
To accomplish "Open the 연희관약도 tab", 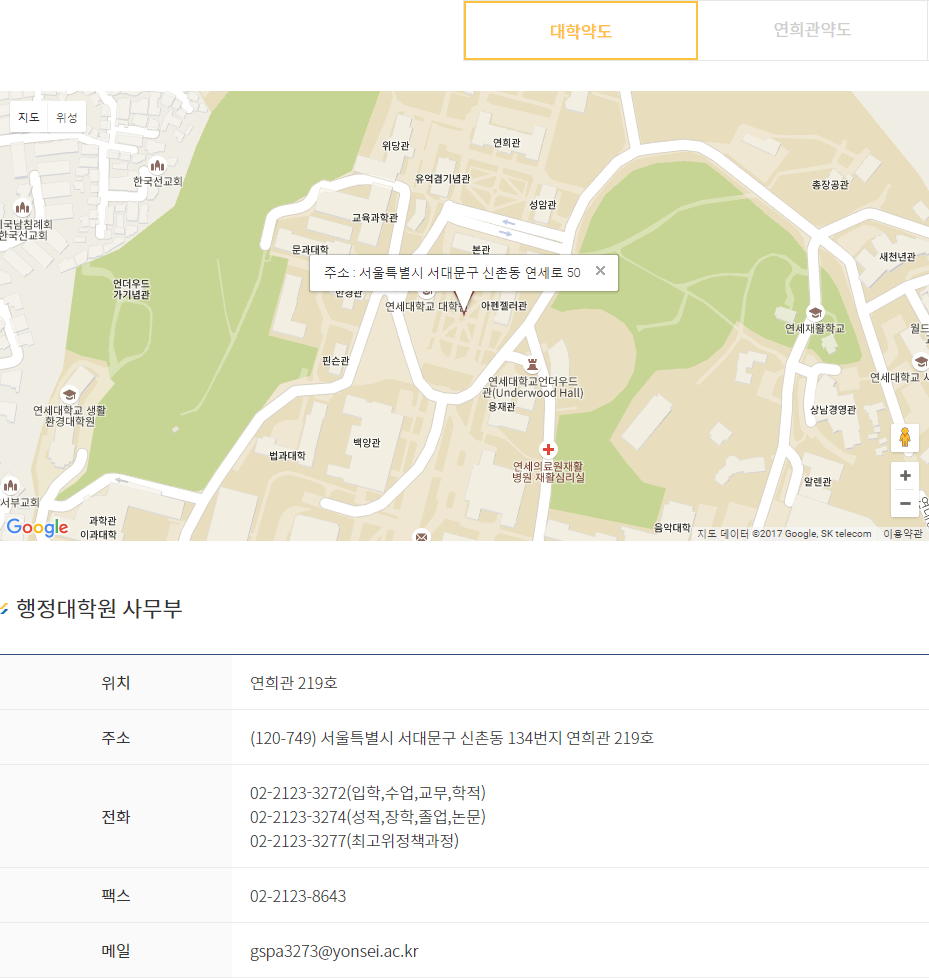I will point(812,31).
